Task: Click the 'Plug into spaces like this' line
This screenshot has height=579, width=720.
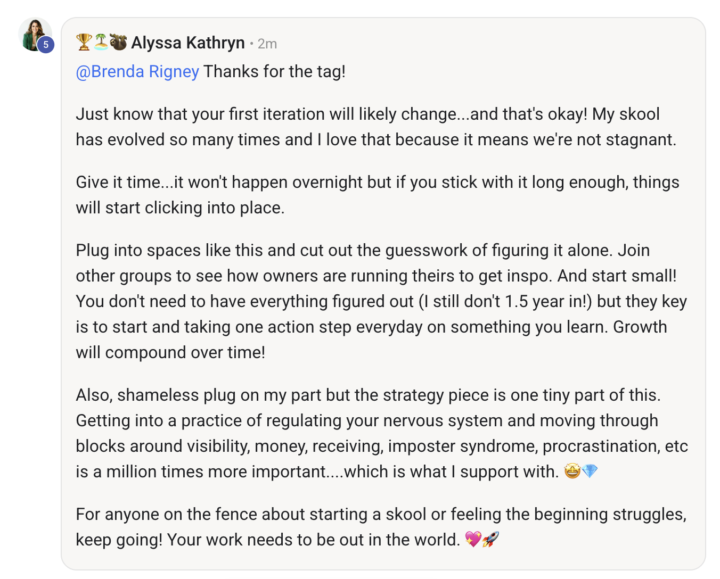Action: coord(363,251)
